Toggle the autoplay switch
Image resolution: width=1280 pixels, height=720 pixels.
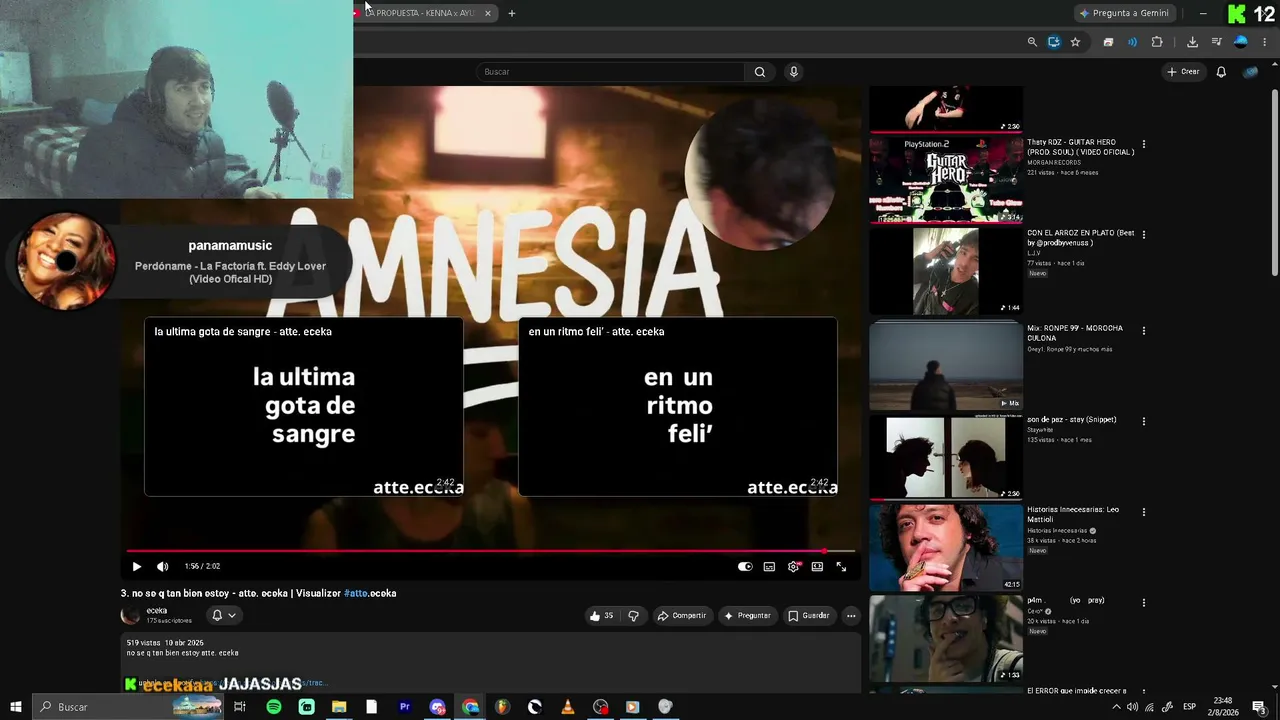click(x=745, y=567)
